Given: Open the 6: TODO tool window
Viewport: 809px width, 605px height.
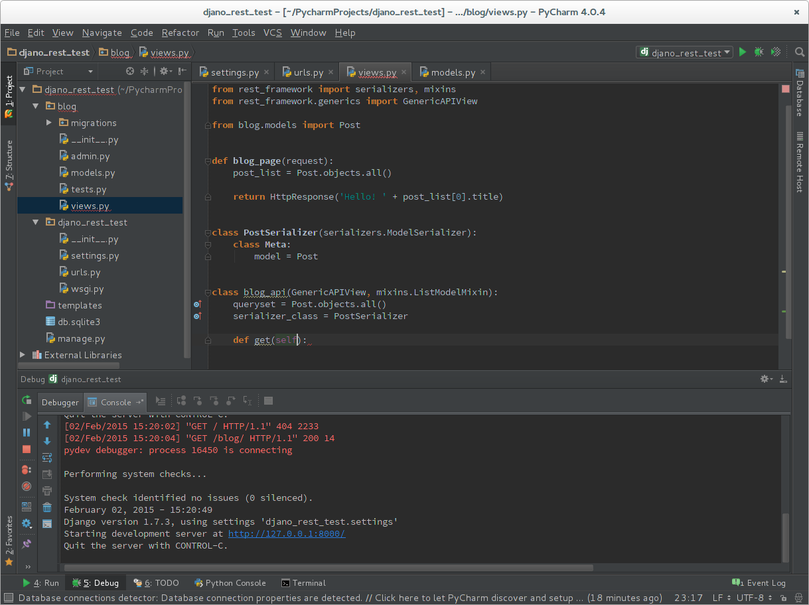Looking at the screenshot, I should 156,583.
